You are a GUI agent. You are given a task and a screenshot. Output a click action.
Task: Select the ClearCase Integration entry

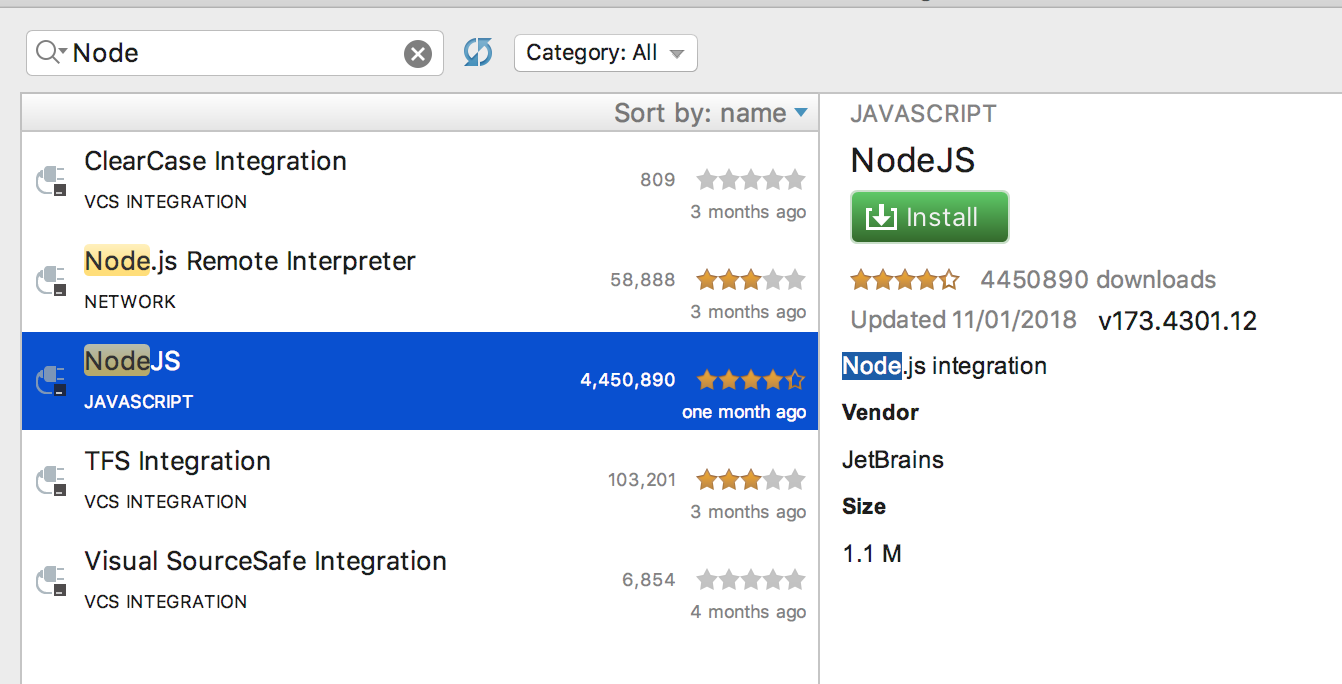[x=300, y=181]
